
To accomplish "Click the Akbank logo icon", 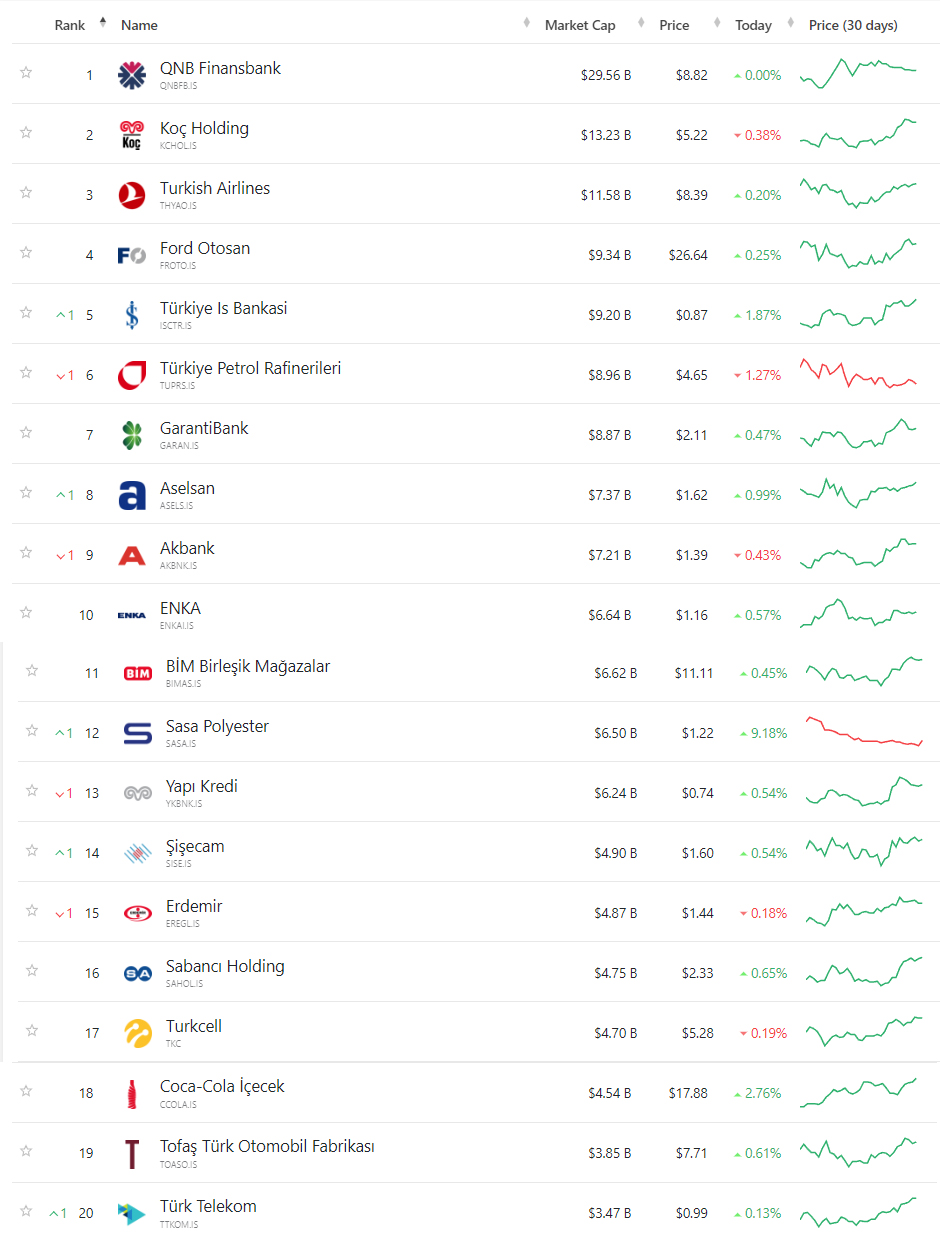I will click(132, 555).
